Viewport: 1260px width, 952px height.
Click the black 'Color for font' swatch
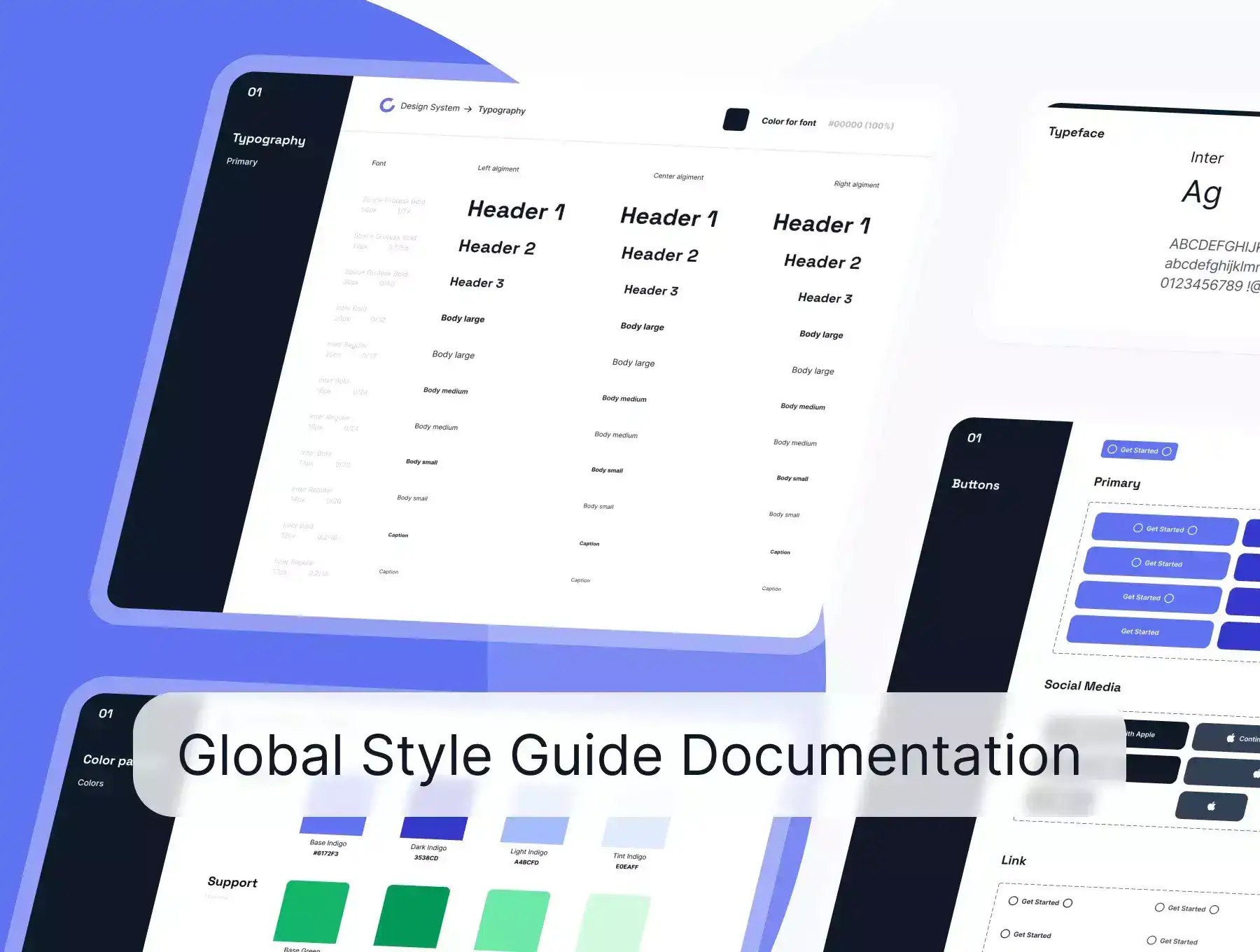point(736,120)
